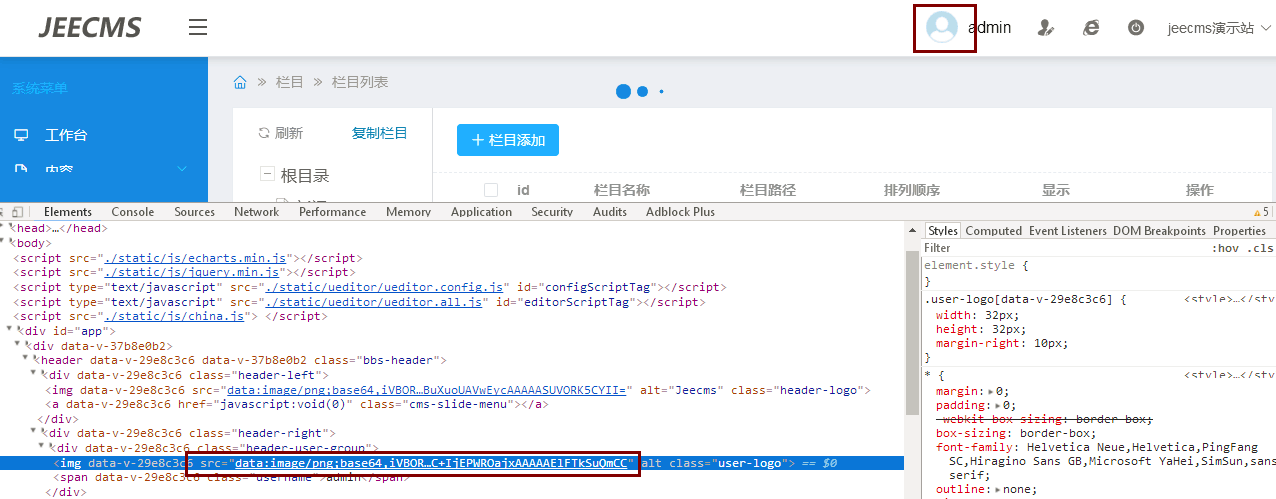The image size is (1276, 499).
Task: Click the DevTools warning count icon
Action: 1258,212
